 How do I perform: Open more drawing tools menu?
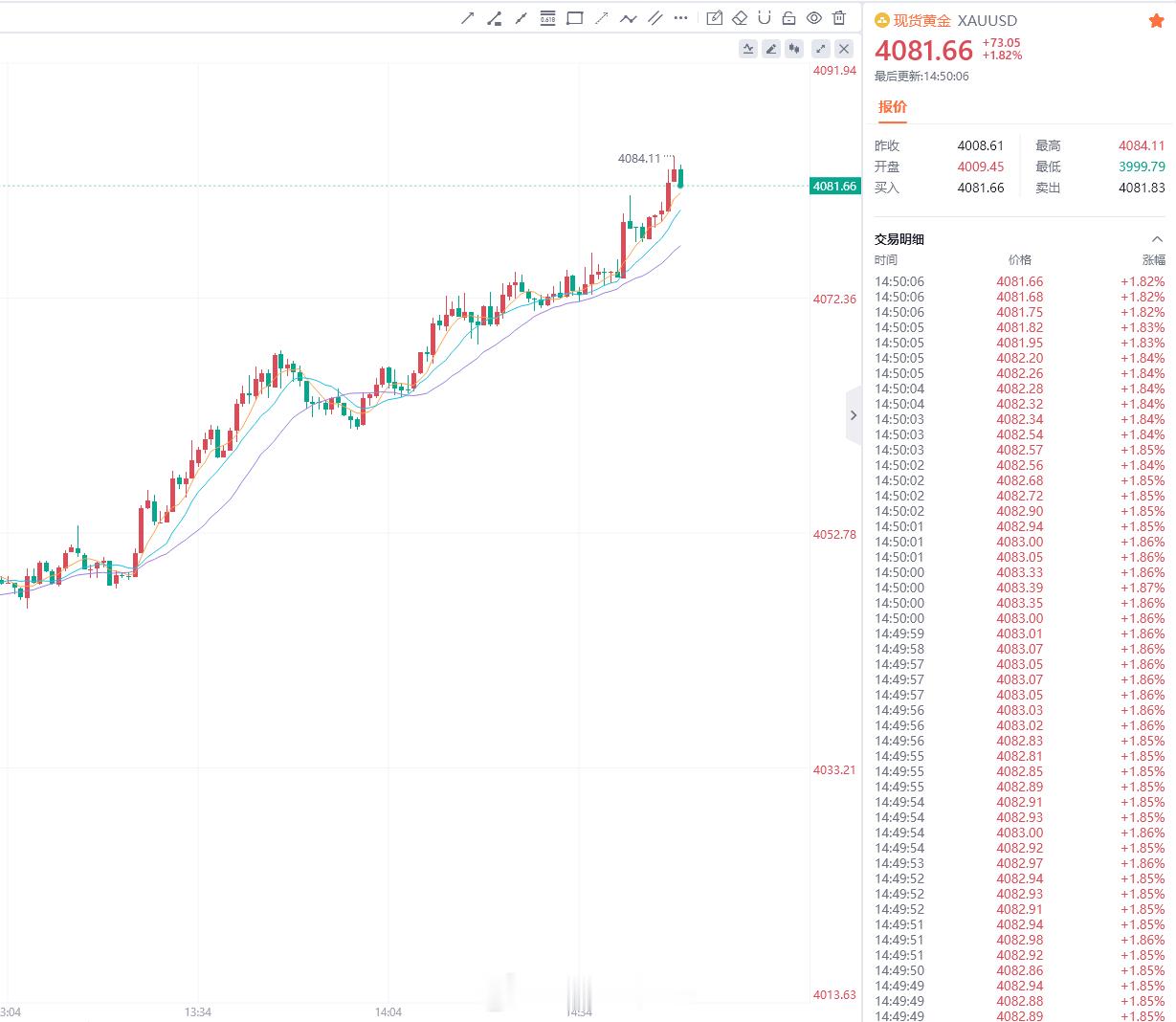(x=681, y=18)
